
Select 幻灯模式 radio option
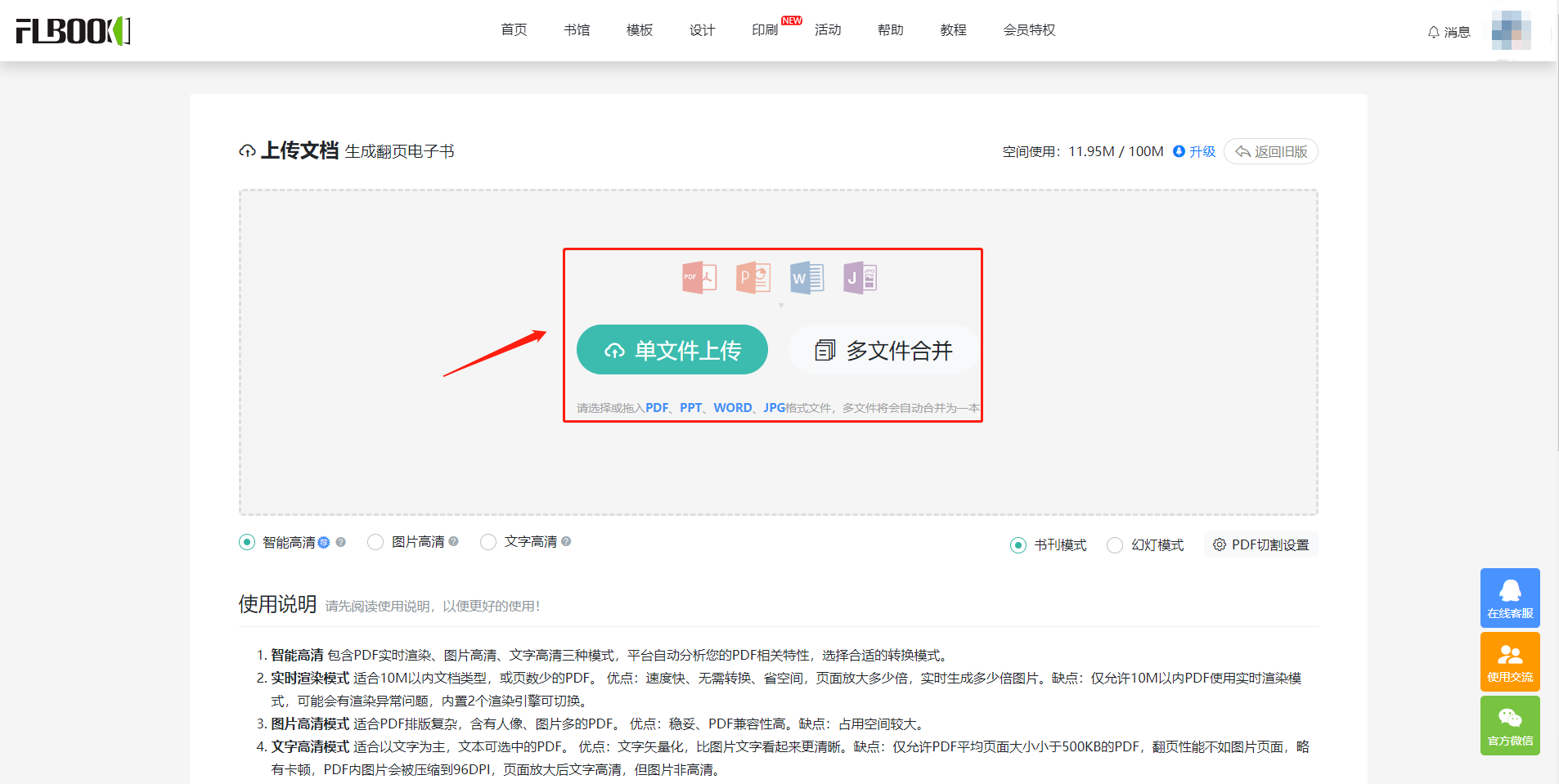1115,545
